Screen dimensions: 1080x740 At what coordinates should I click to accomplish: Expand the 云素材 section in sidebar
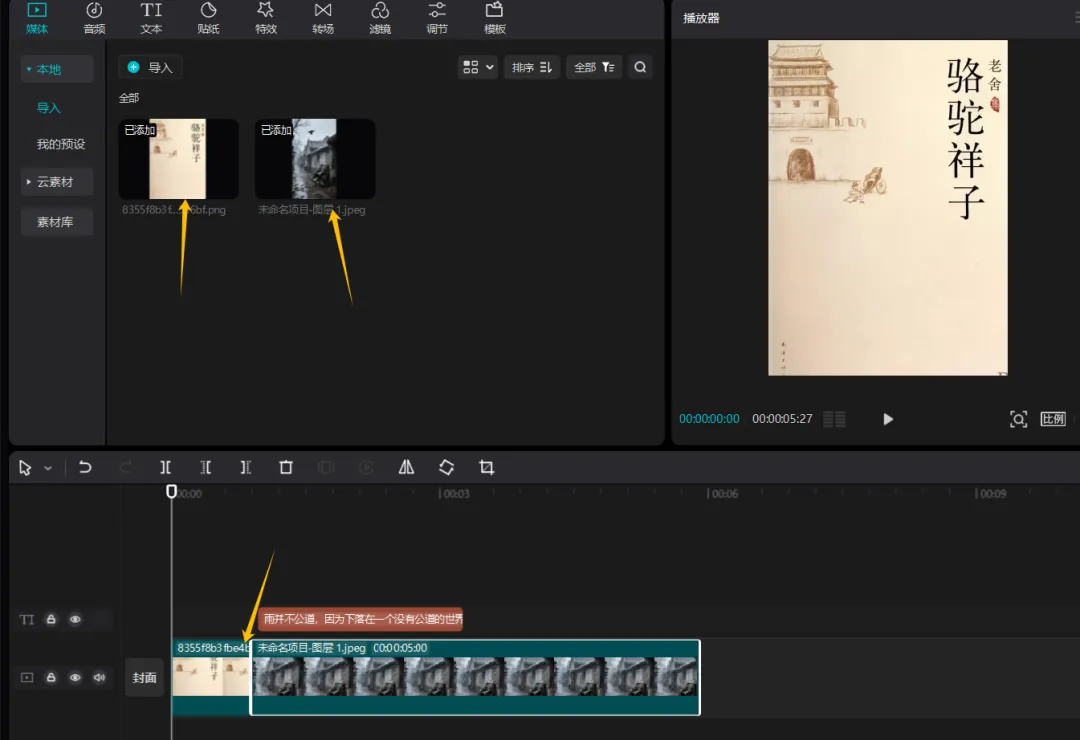pyautogui.click(x=57, y=182)
